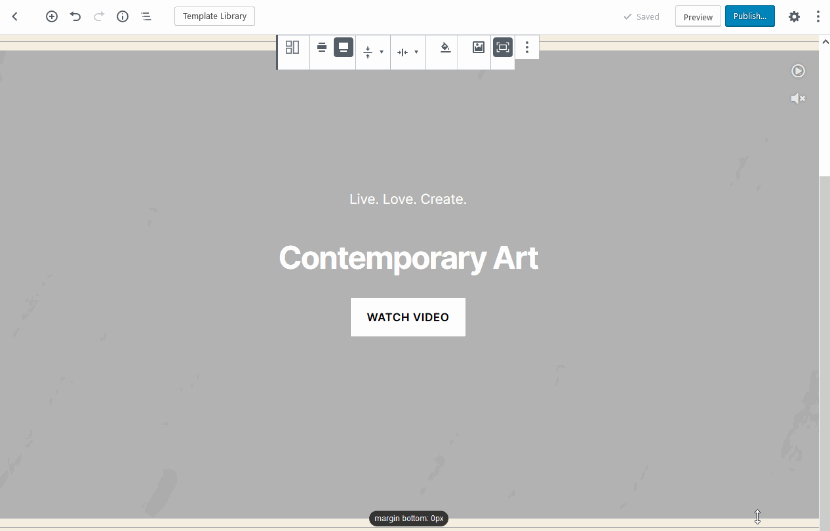Open content structure info icon
830x531 pixels.
(122, 16)
